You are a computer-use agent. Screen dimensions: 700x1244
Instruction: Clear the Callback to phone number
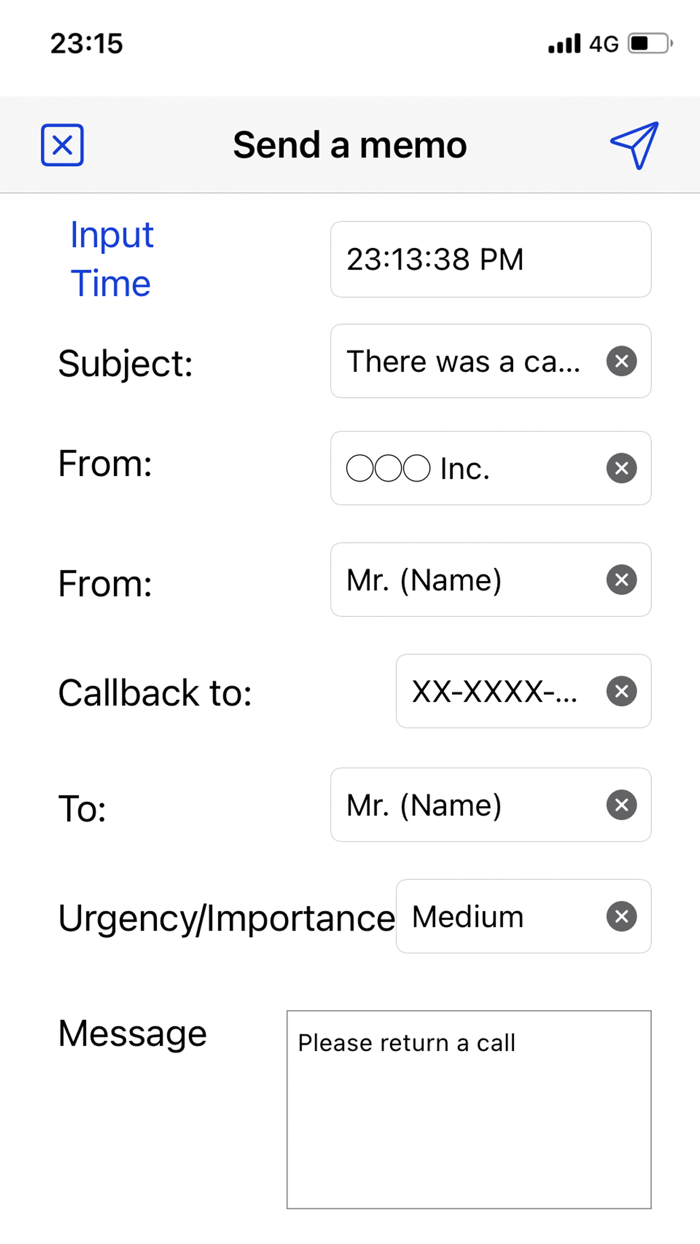point(621,691)
